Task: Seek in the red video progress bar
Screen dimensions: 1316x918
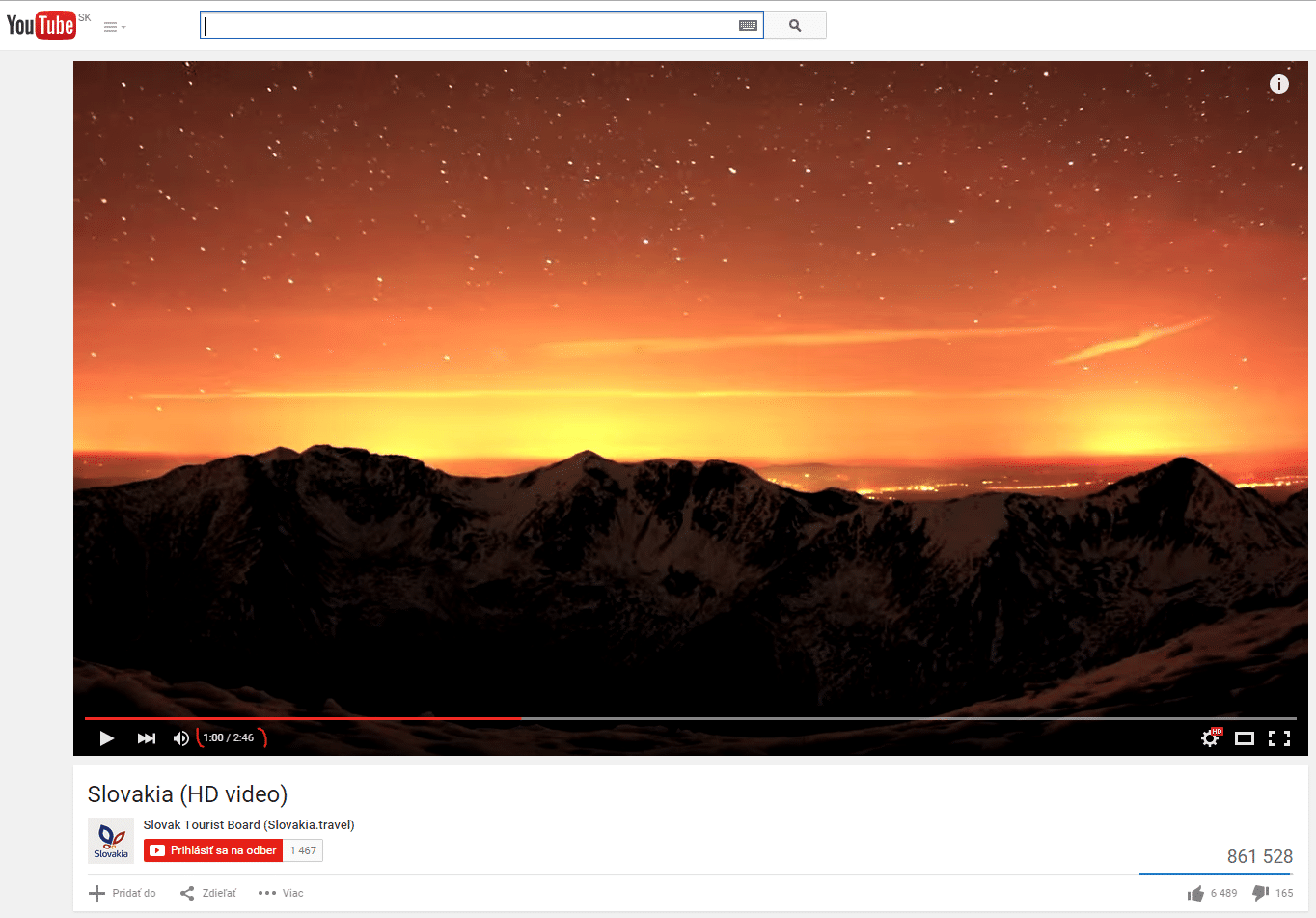Action: tap(691, 718)
